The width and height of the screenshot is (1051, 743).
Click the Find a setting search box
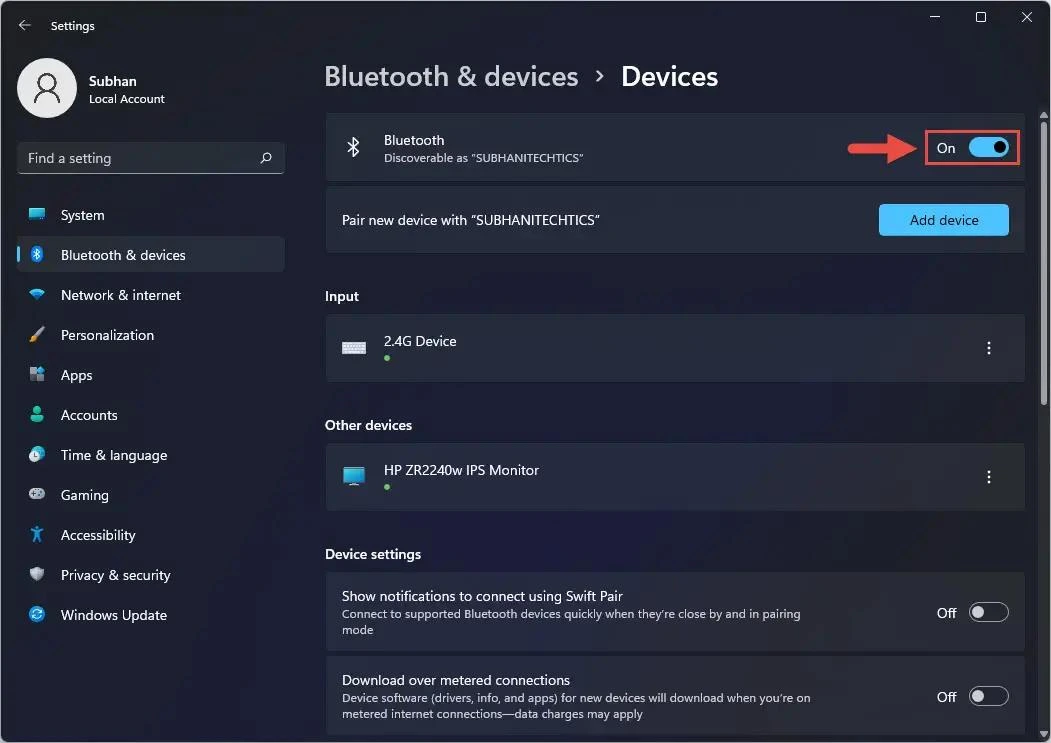pos(151,158)
